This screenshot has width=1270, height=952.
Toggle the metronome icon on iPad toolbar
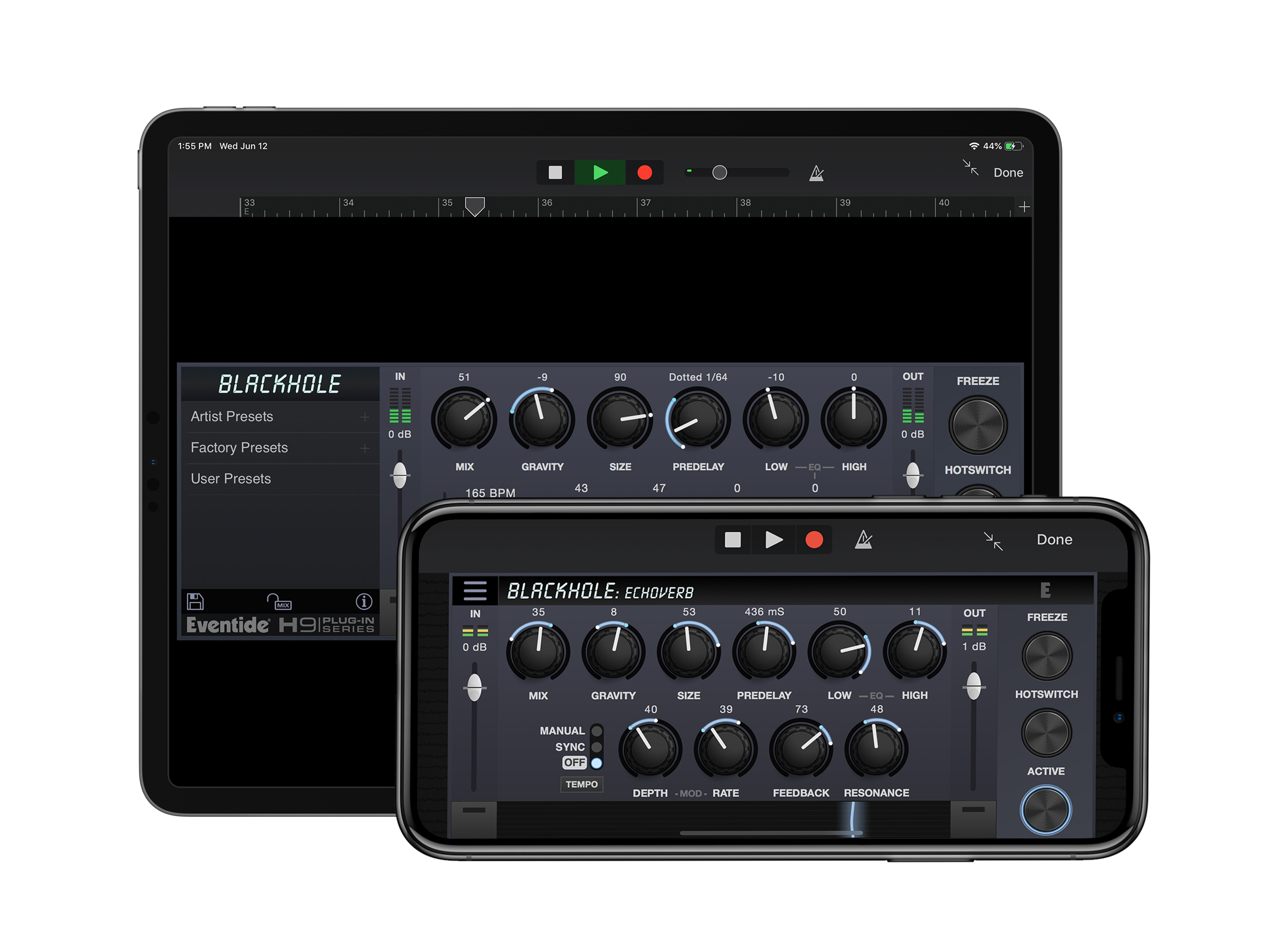tap(816, 173)
